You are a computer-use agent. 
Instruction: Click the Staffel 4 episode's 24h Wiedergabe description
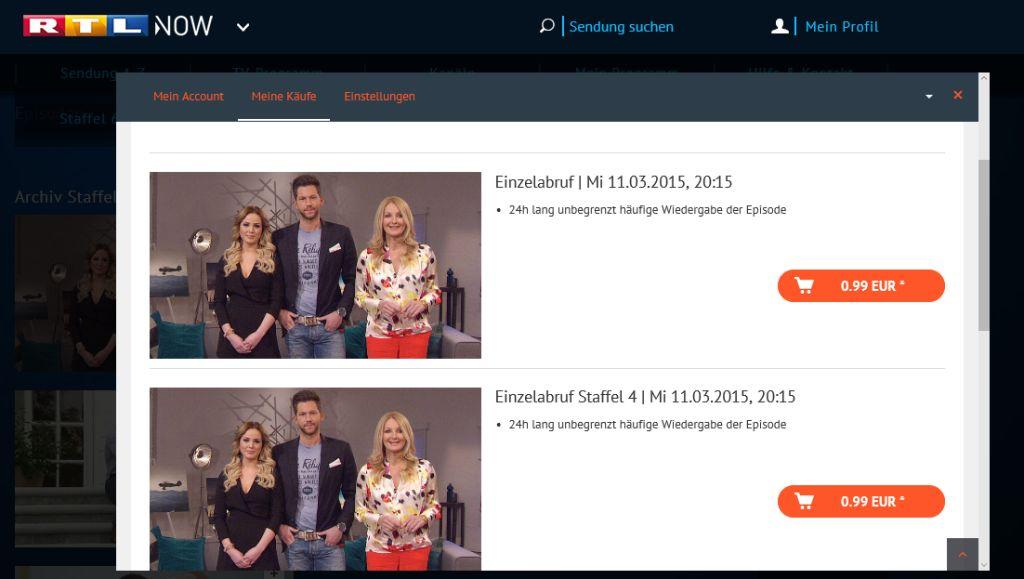(647, 425)
